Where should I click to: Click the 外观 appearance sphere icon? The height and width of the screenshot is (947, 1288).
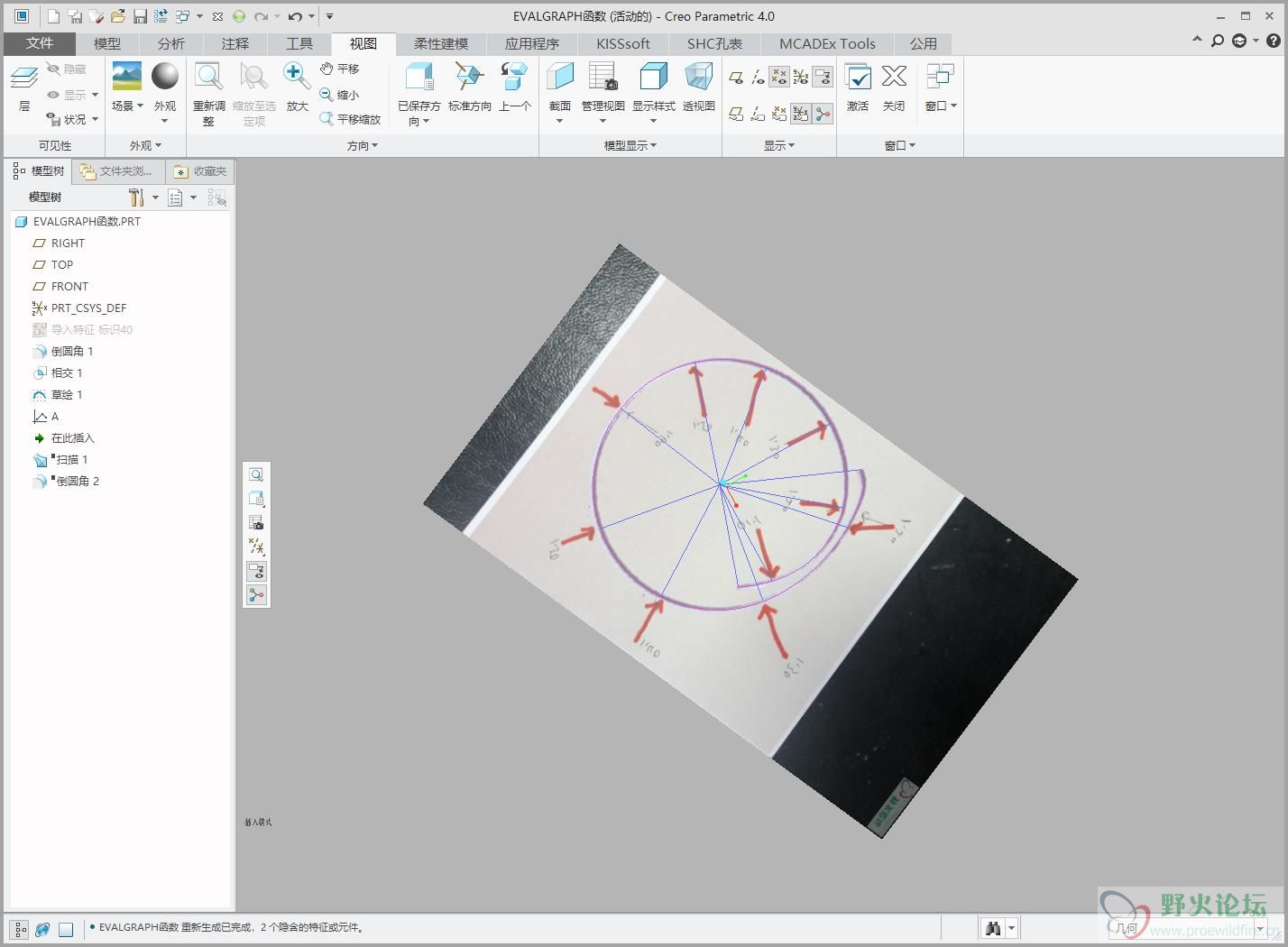pyautogui.click(x=165, y=76)
